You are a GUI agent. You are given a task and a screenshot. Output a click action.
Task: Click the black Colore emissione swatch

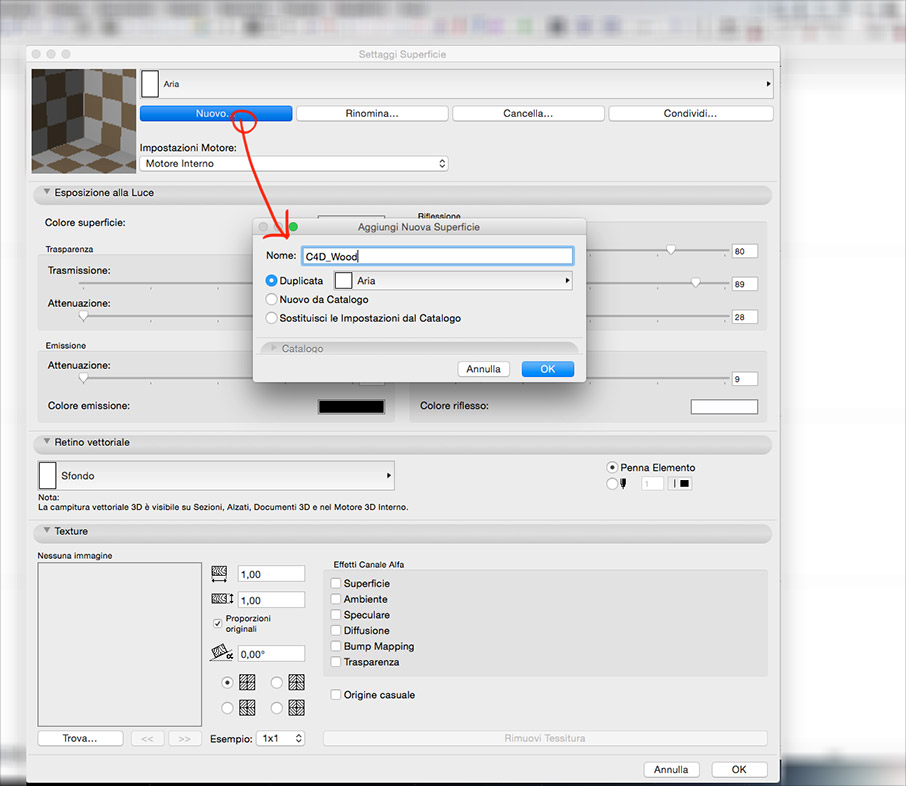tap(351, 406)
